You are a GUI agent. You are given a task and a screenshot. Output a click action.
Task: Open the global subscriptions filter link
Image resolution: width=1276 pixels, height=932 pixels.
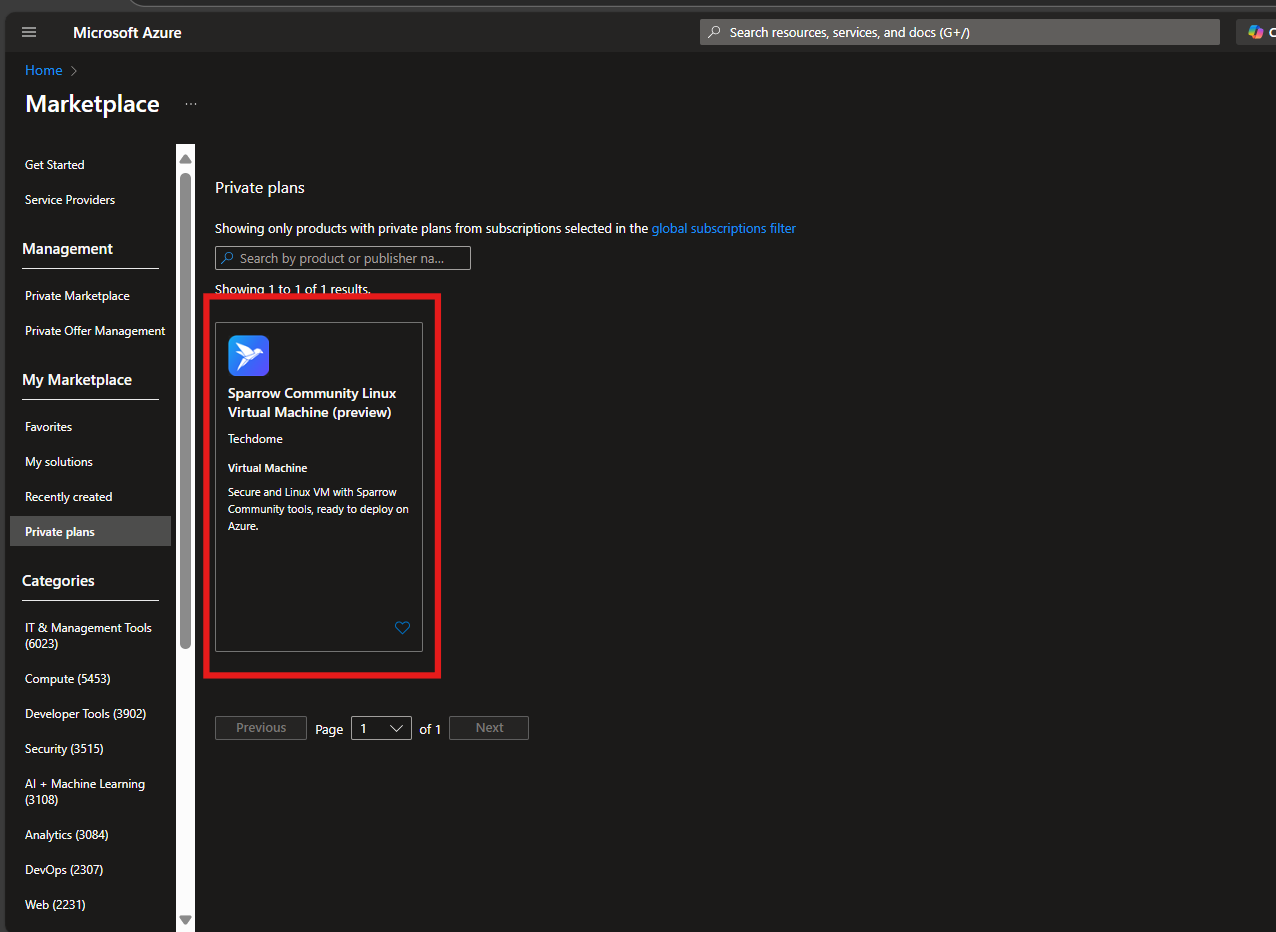tap(724, 228)
